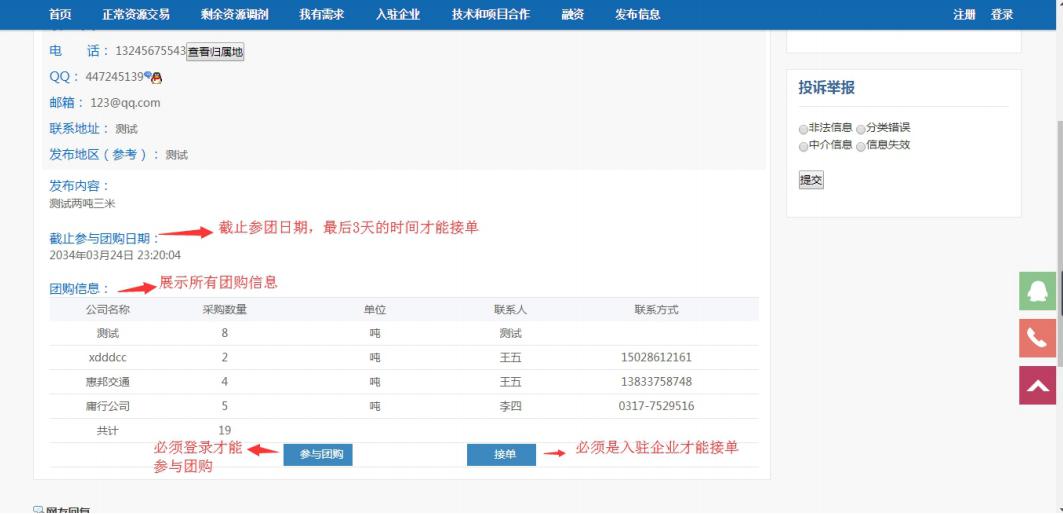Go to 正常资源交易 in the navigation bar
The image size is (1063, 514).
[136, 14]
